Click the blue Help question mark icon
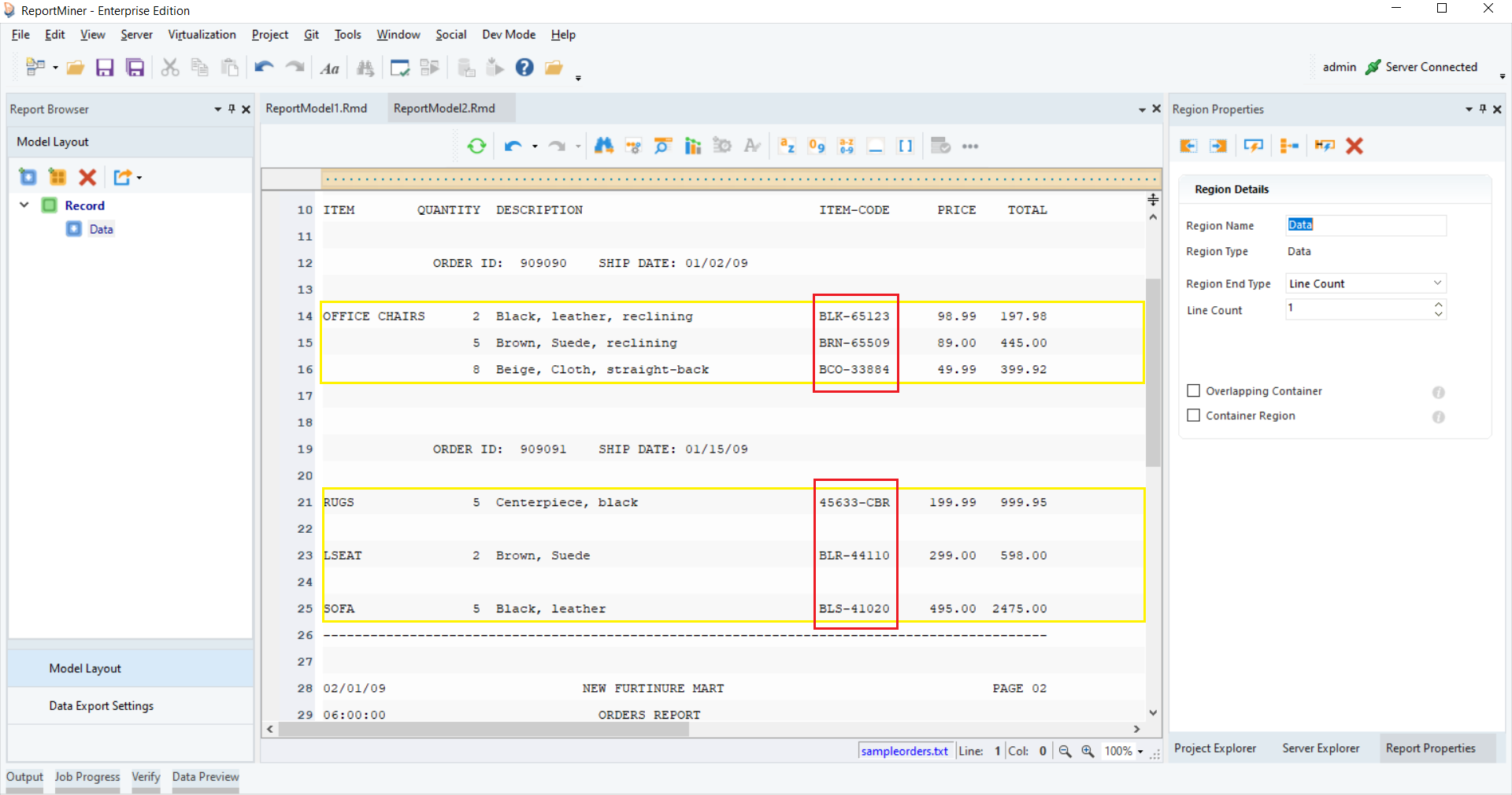1512x795 pixels. 524,68
